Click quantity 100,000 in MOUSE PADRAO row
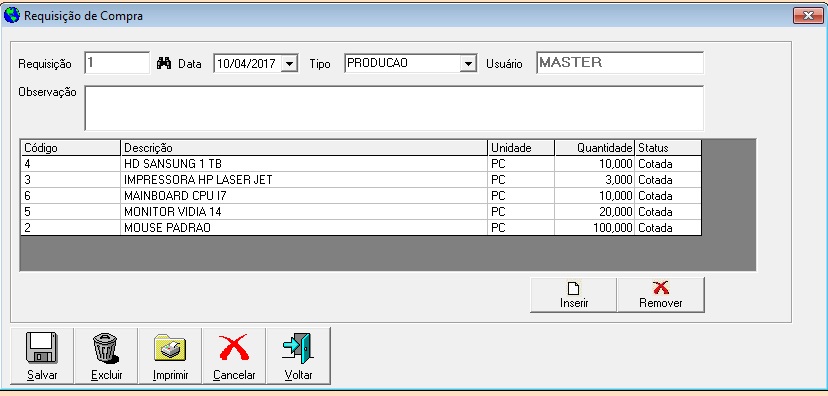This screenshot has height=396, width=828. pyautogui.click(x=595, y=228)
